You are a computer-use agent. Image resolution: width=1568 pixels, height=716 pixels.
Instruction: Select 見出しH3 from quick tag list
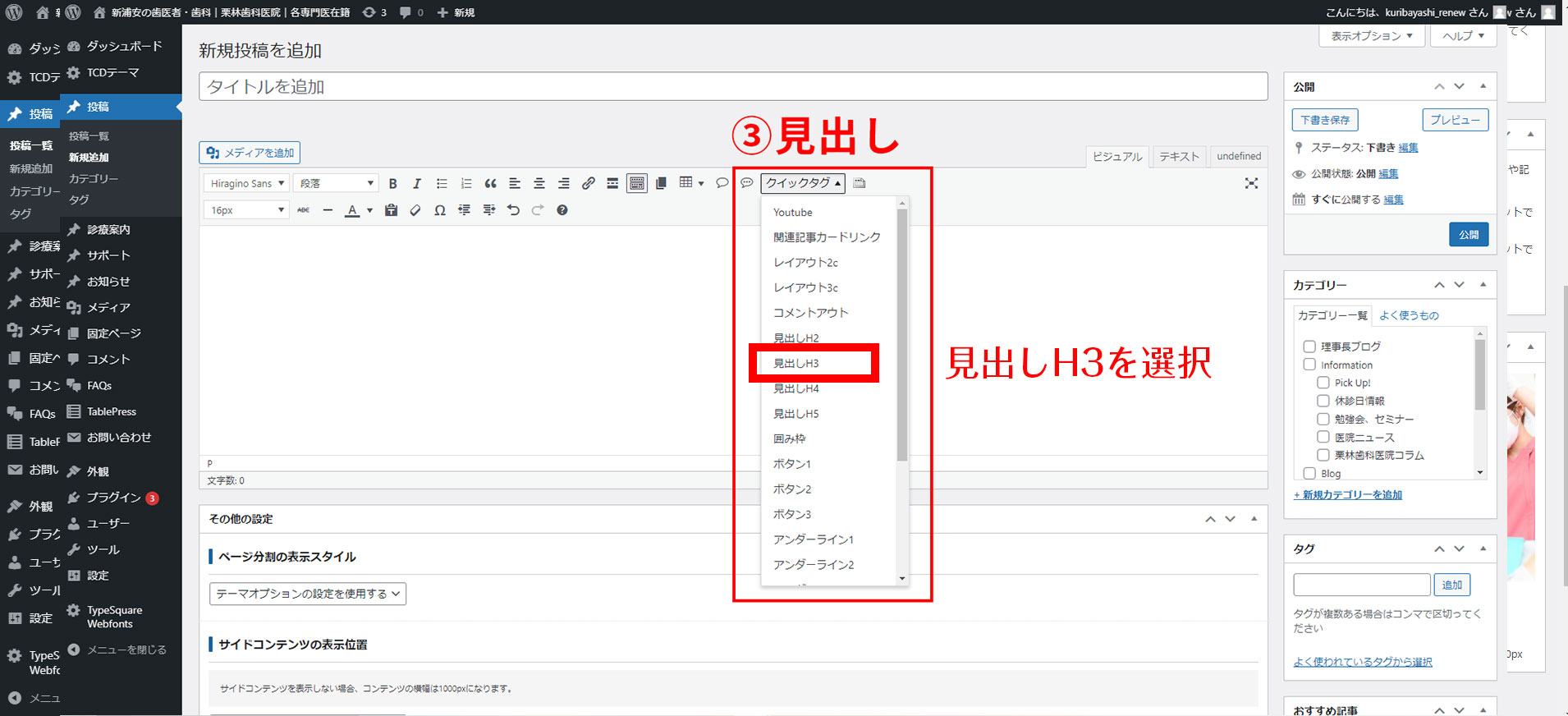click(x=796, y=363)
